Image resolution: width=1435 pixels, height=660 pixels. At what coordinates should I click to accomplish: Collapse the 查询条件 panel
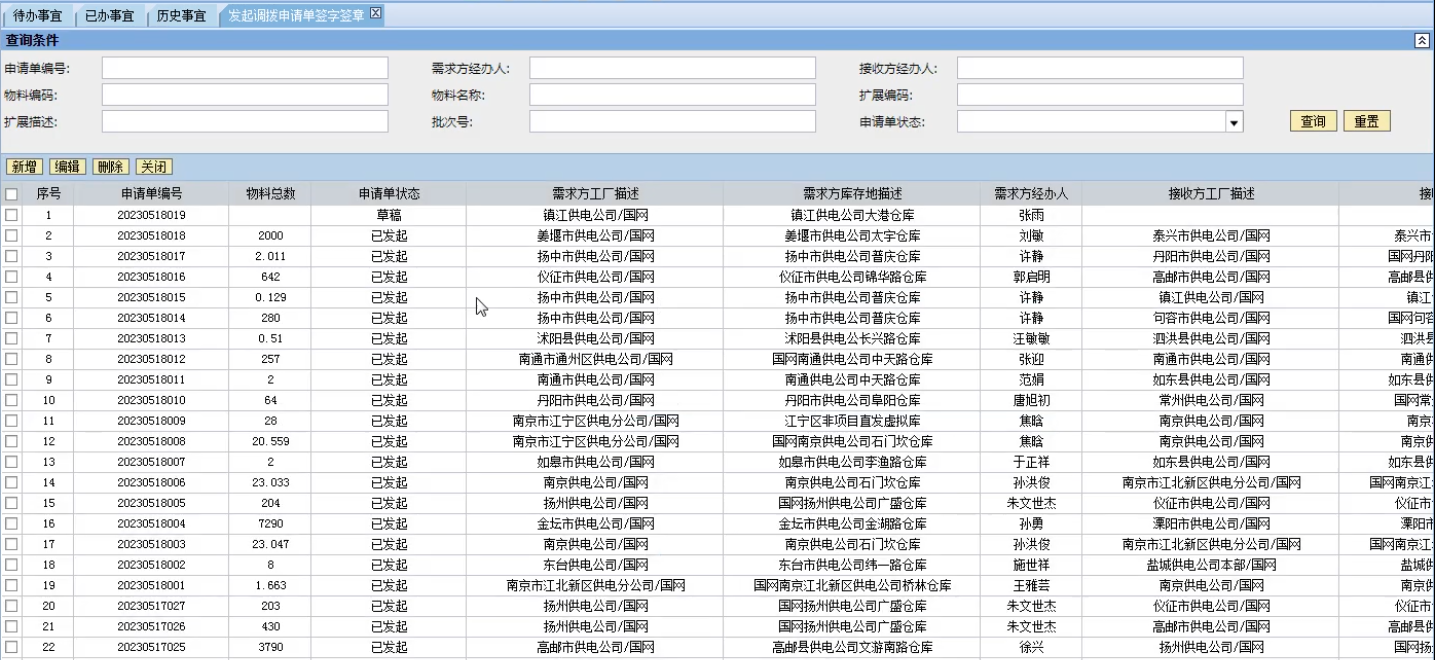1421,40
